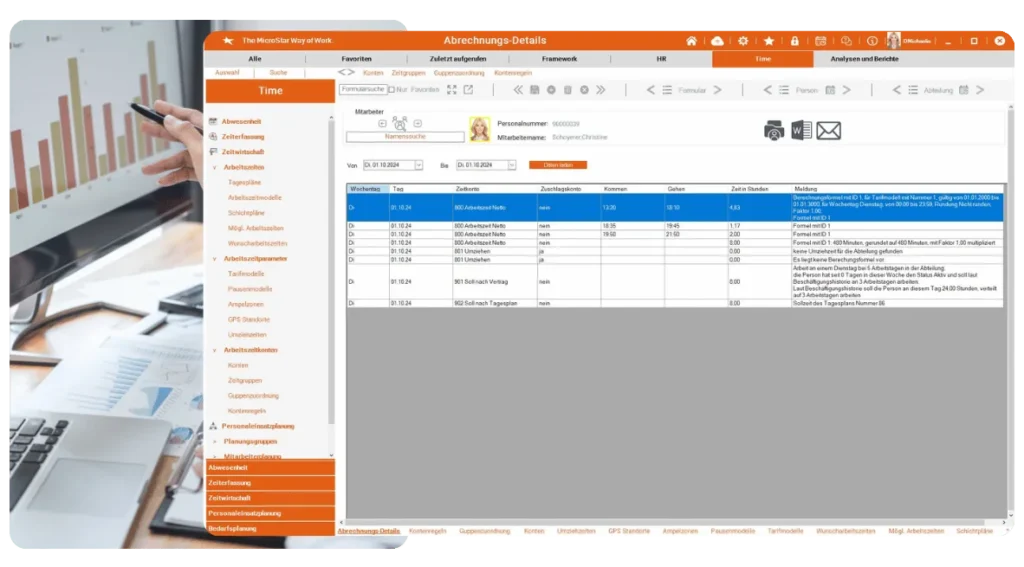
Task: Click the info icon in title bar
Action: click(872, 40)
